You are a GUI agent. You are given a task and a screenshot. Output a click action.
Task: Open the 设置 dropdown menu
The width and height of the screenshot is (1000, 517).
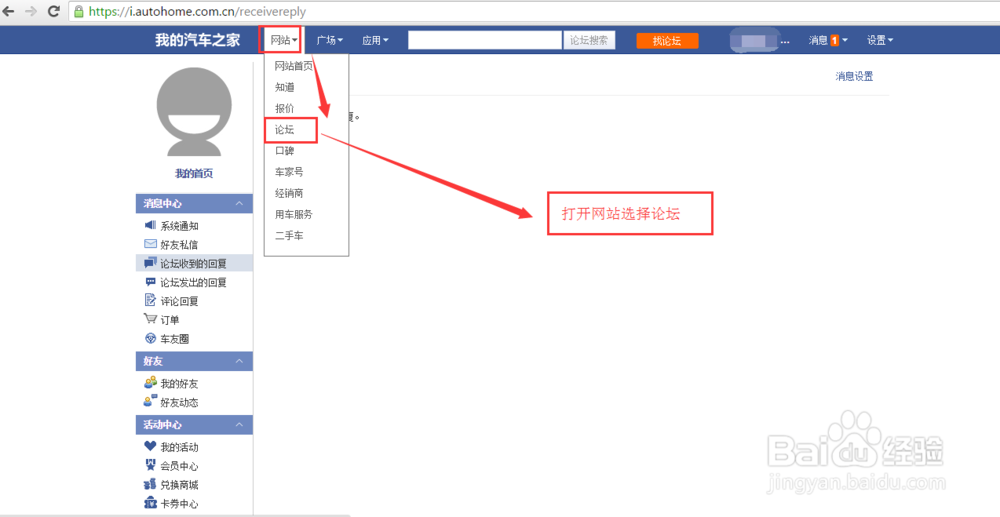(x=879, y=40)
